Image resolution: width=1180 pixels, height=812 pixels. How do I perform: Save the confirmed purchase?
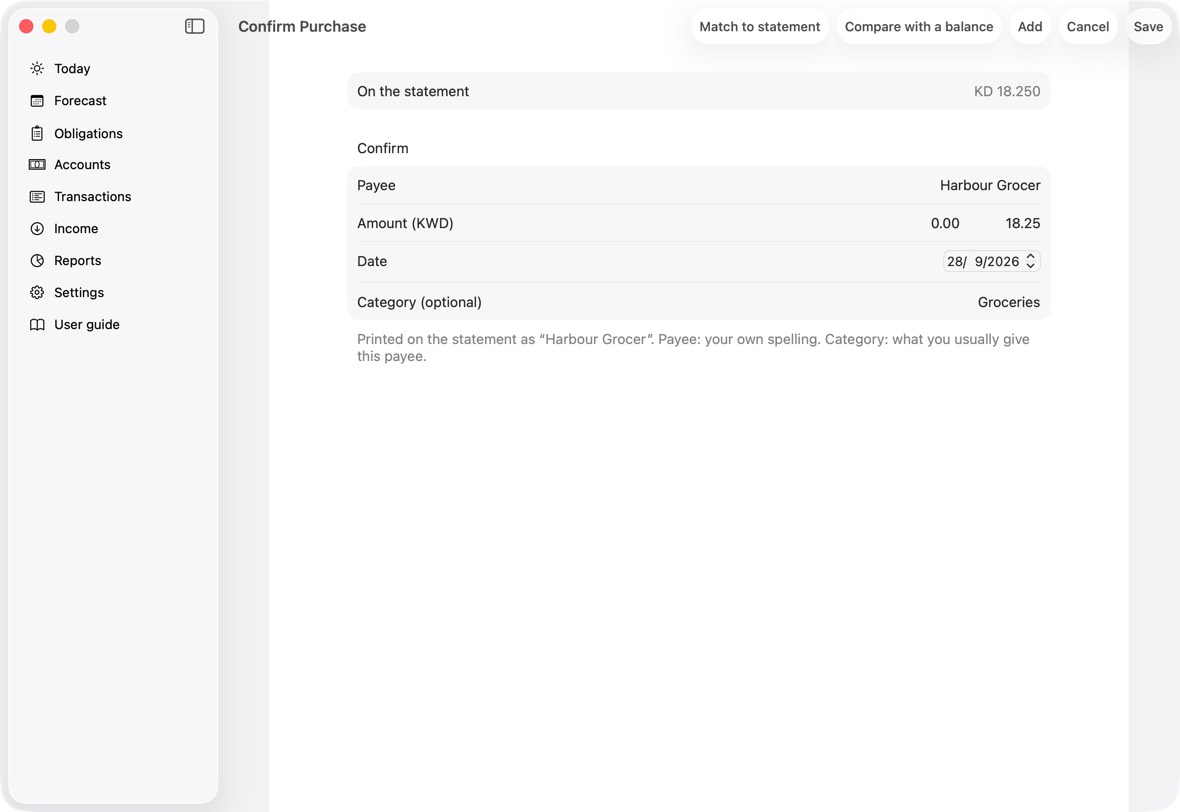pyautogui.click(x=1148, y=26)
